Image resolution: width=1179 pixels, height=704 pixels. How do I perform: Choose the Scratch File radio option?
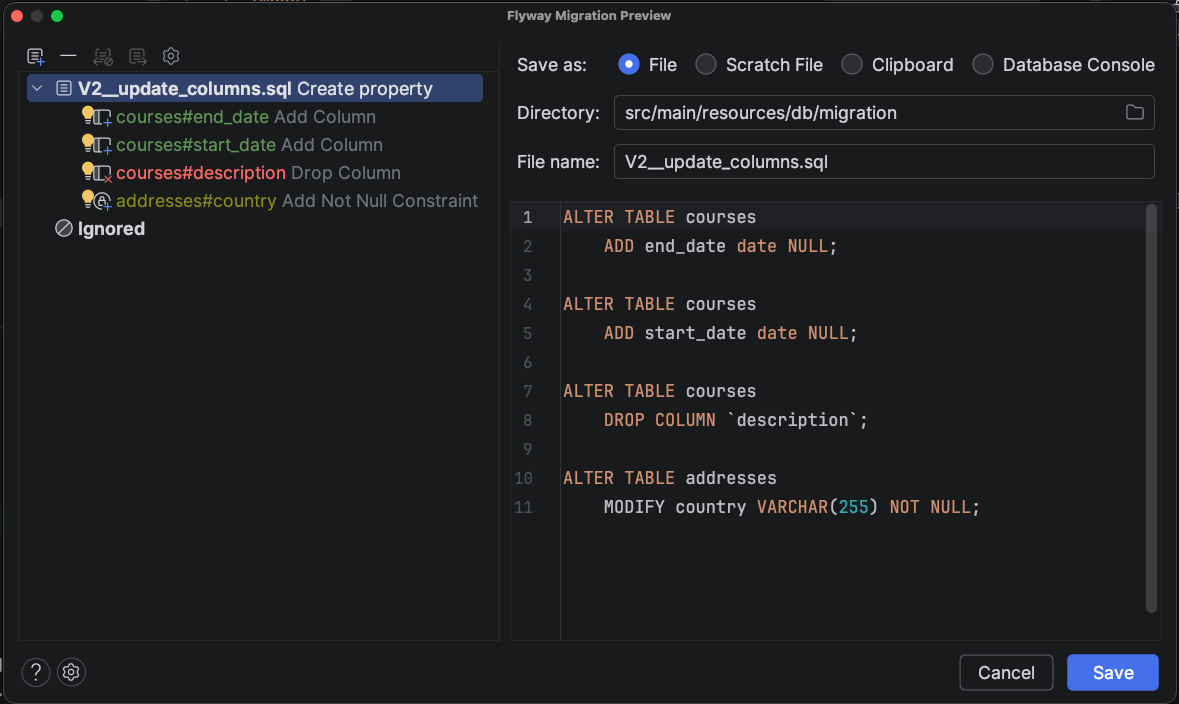click(706, 65)
